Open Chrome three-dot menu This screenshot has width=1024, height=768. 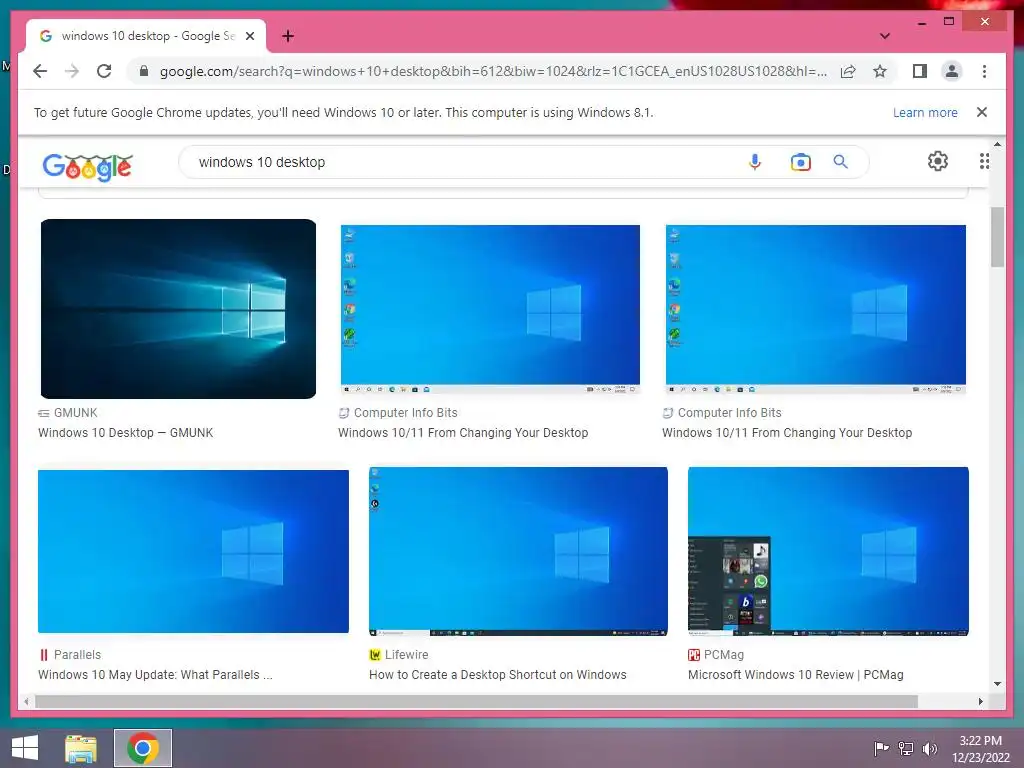984,71
